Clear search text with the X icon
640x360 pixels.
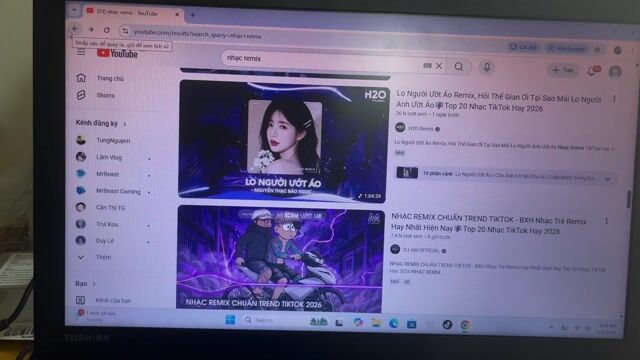(439, 66)
